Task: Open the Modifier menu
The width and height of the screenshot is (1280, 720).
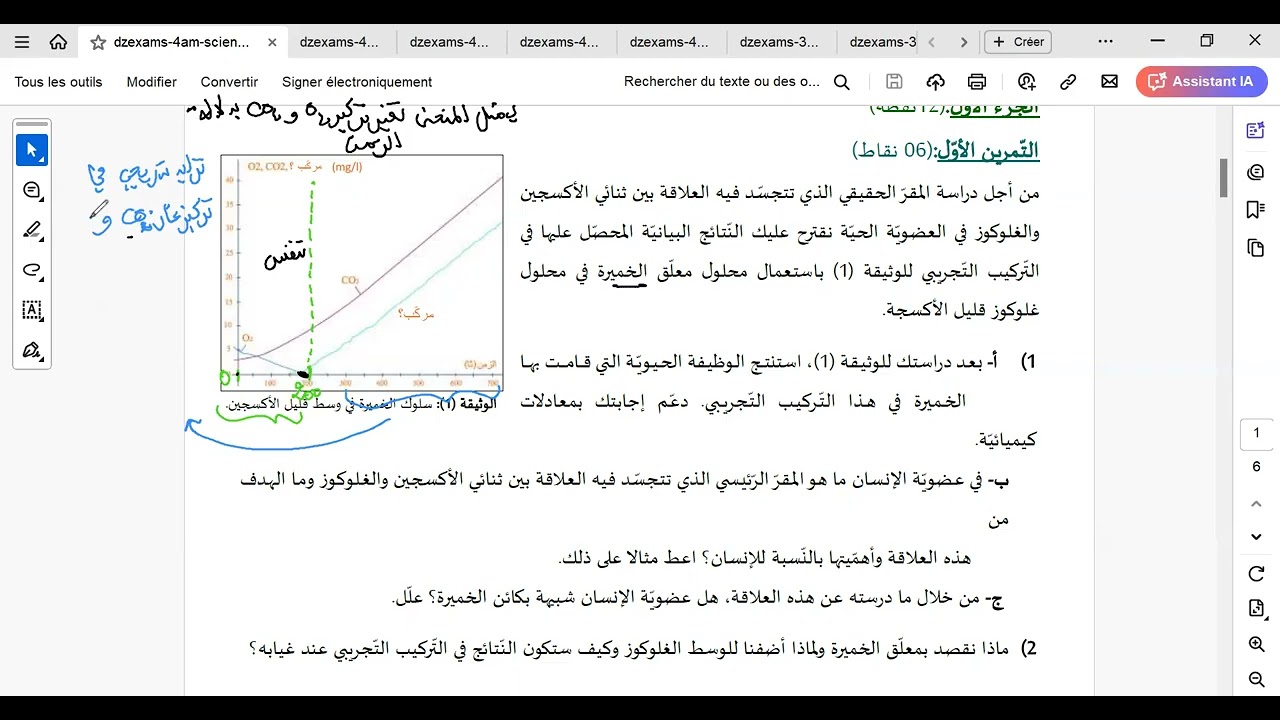Action: point(152,82)
